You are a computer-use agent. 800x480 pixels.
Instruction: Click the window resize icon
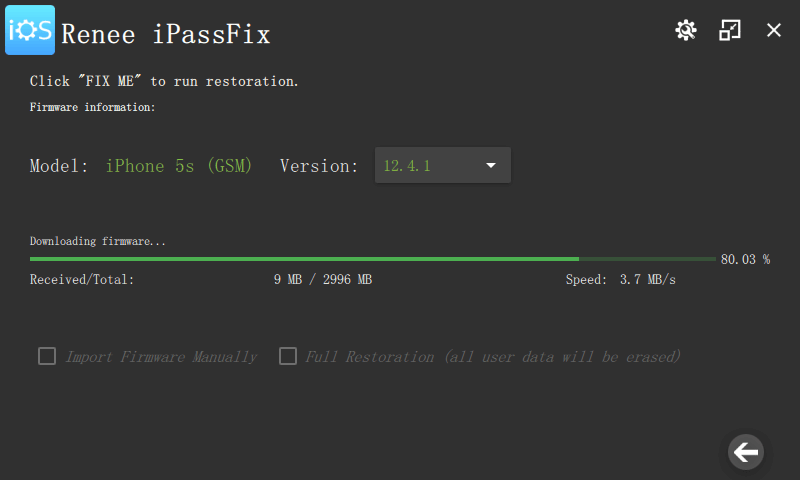[730, 30]
